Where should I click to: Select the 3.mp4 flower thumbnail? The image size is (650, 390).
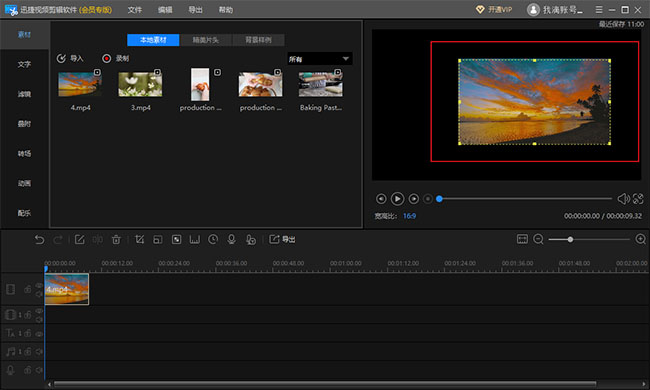[140, 84]
